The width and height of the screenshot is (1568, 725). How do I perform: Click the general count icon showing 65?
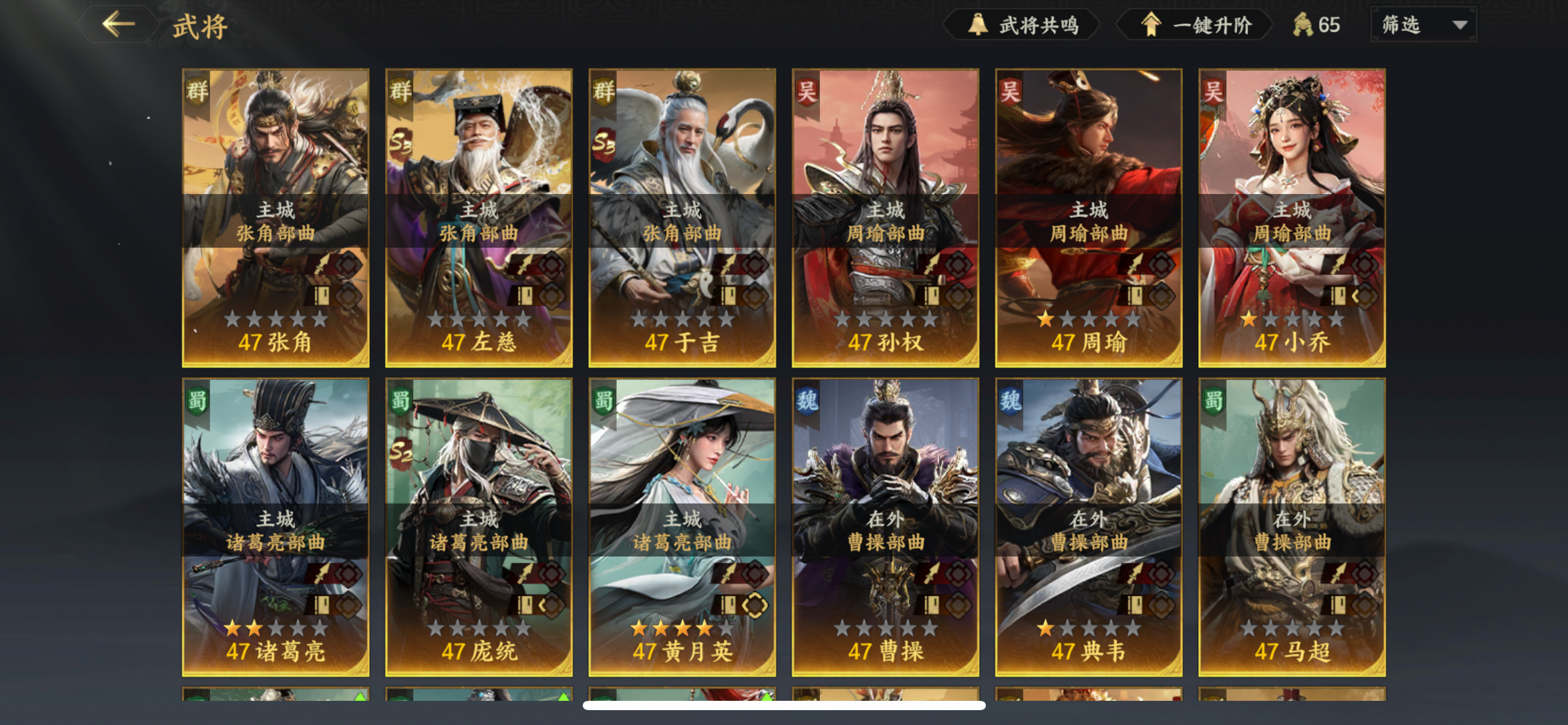[1303, 25]
